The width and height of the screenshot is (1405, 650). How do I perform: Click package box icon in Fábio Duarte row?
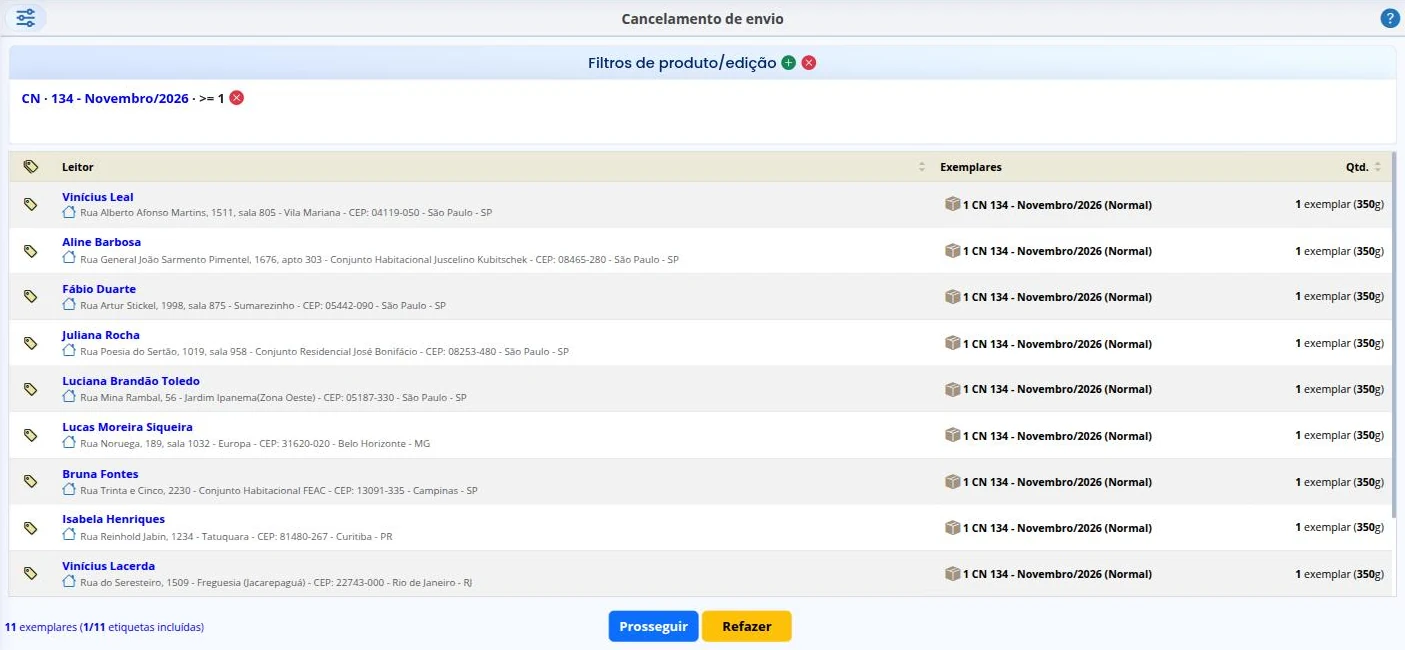click(x=952, y=296)
